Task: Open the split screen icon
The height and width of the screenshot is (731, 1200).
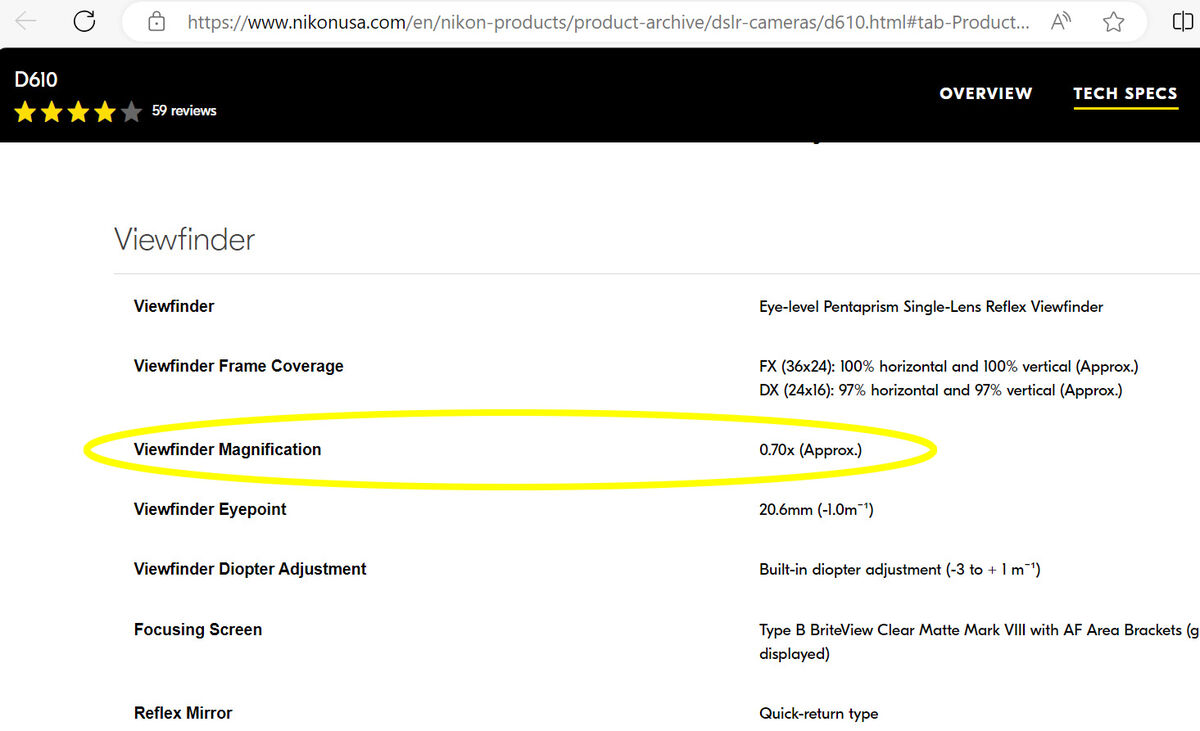Action: (x=1182, y=21)
